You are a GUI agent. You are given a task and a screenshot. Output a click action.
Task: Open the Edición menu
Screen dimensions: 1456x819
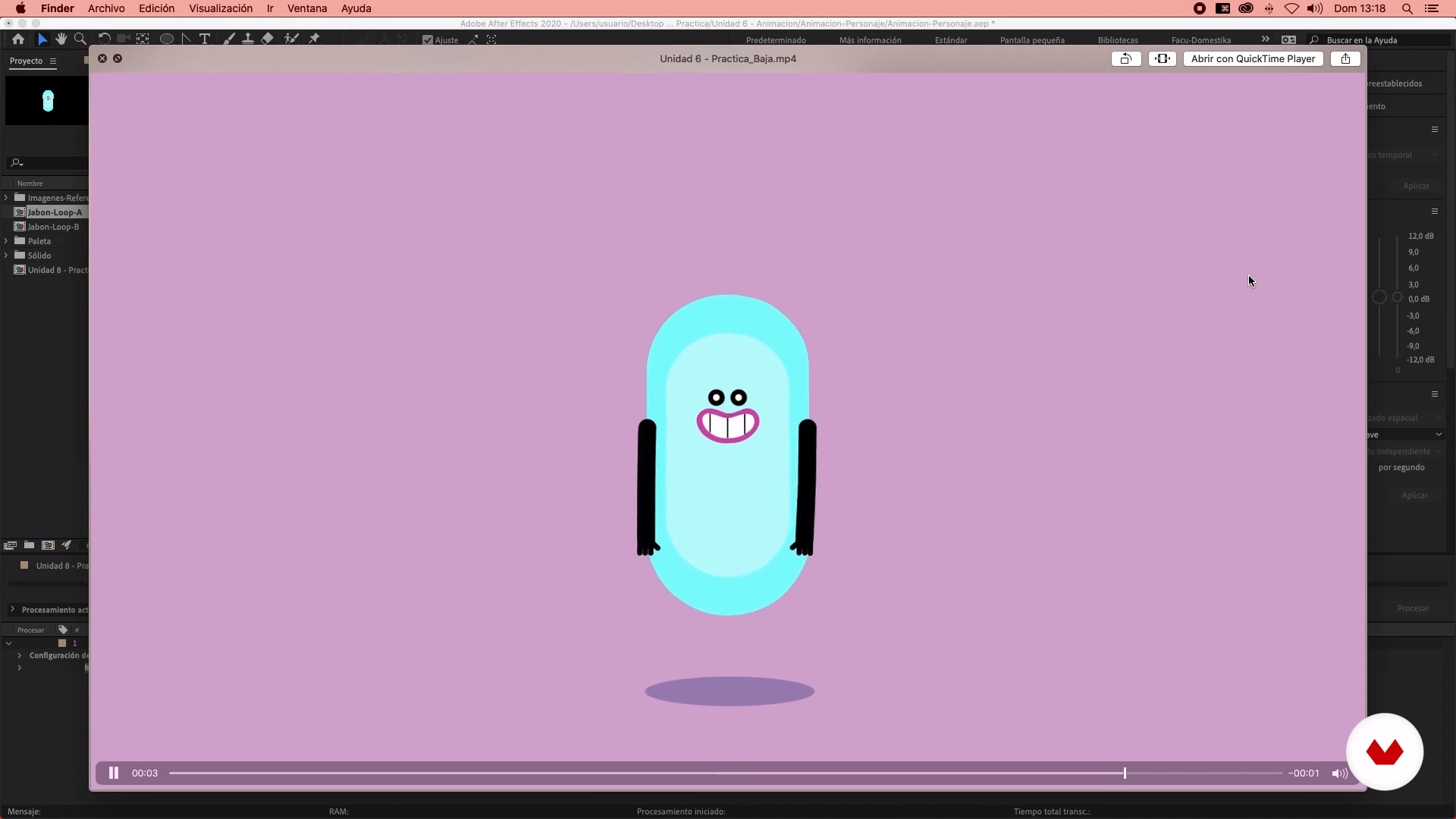point(156,8)
